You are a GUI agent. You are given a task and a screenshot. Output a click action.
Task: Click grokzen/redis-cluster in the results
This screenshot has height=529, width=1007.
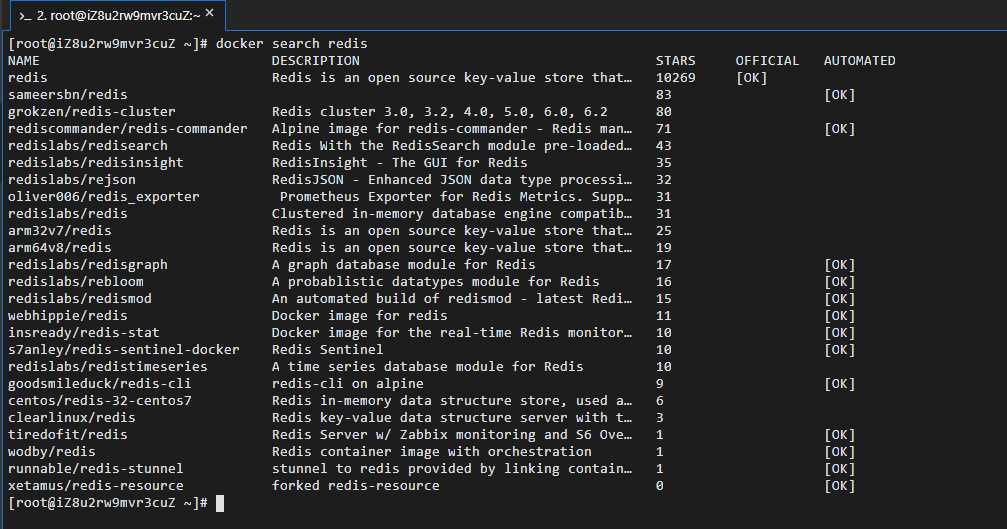pyautogui.click(x=91, y=112)
